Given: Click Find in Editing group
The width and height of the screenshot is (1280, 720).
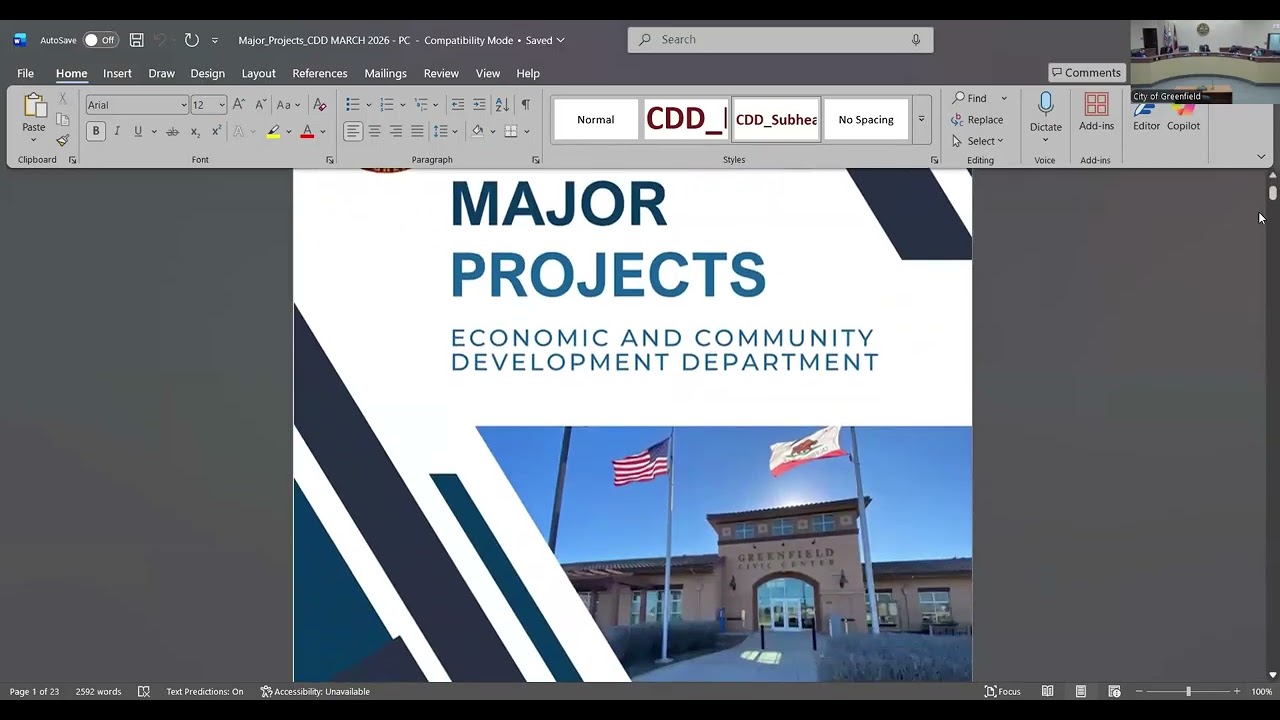Looking at the screenshot, I should click(969, 98).
